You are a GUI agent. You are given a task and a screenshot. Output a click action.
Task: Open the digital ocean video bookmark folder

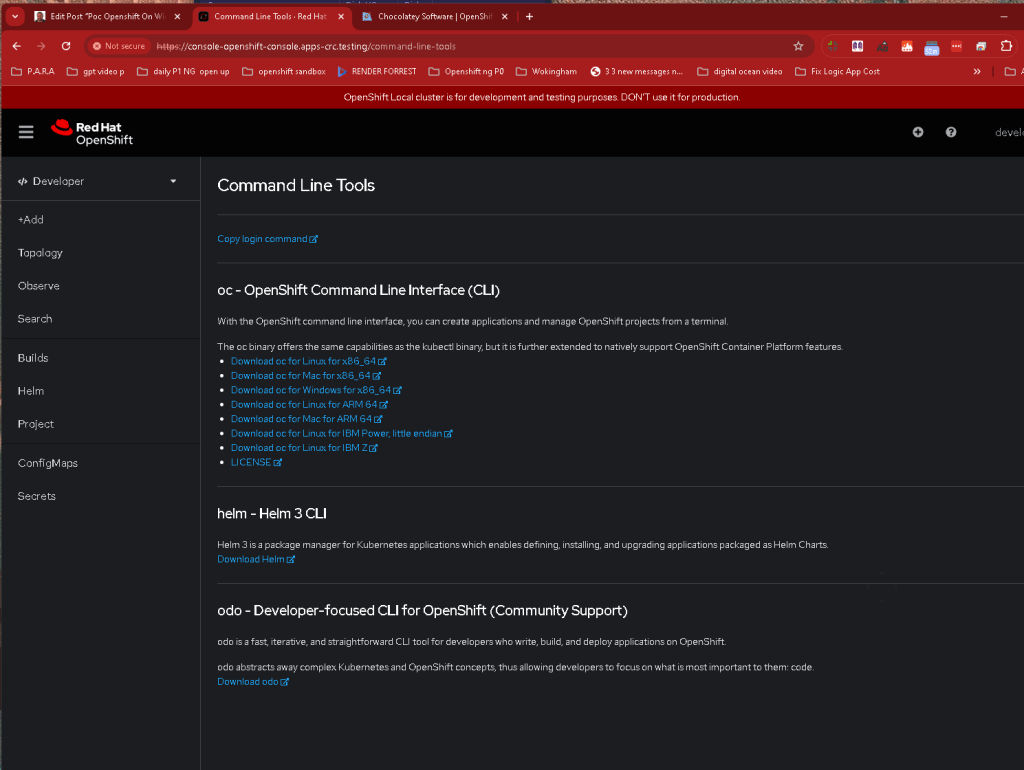point(739,71)
